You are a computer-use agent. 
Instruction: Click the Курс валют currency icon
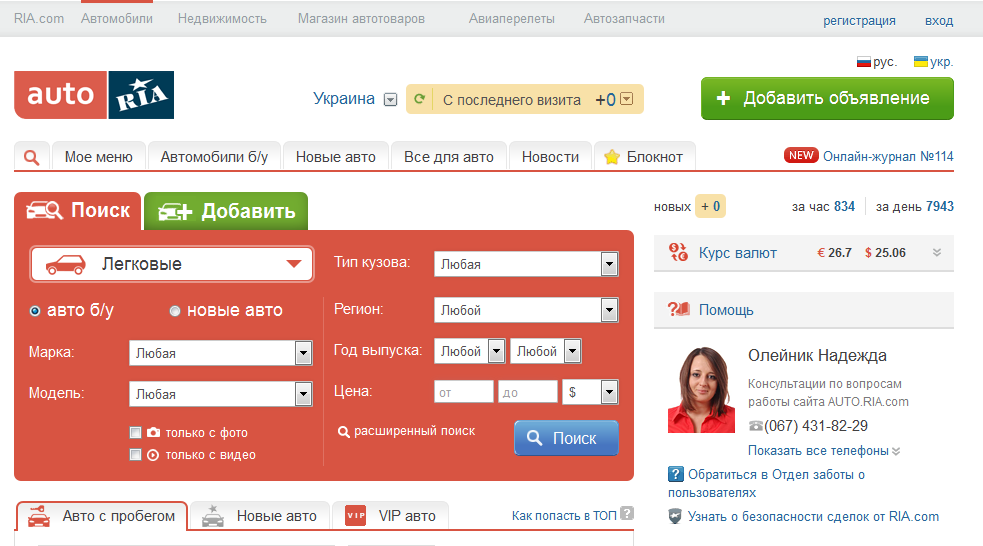point(678,252)
